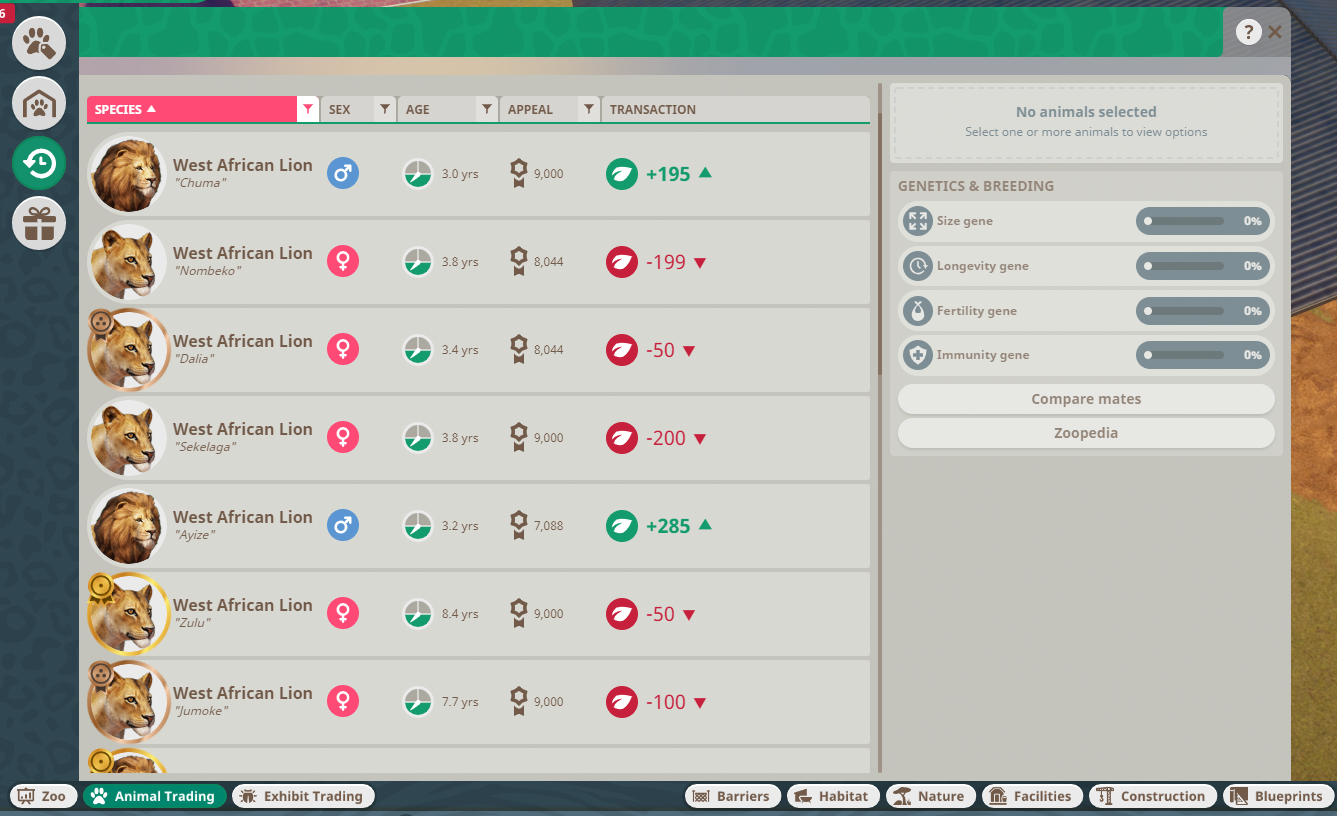
Task: Open the Construction menu
Action: point(1153,796)
